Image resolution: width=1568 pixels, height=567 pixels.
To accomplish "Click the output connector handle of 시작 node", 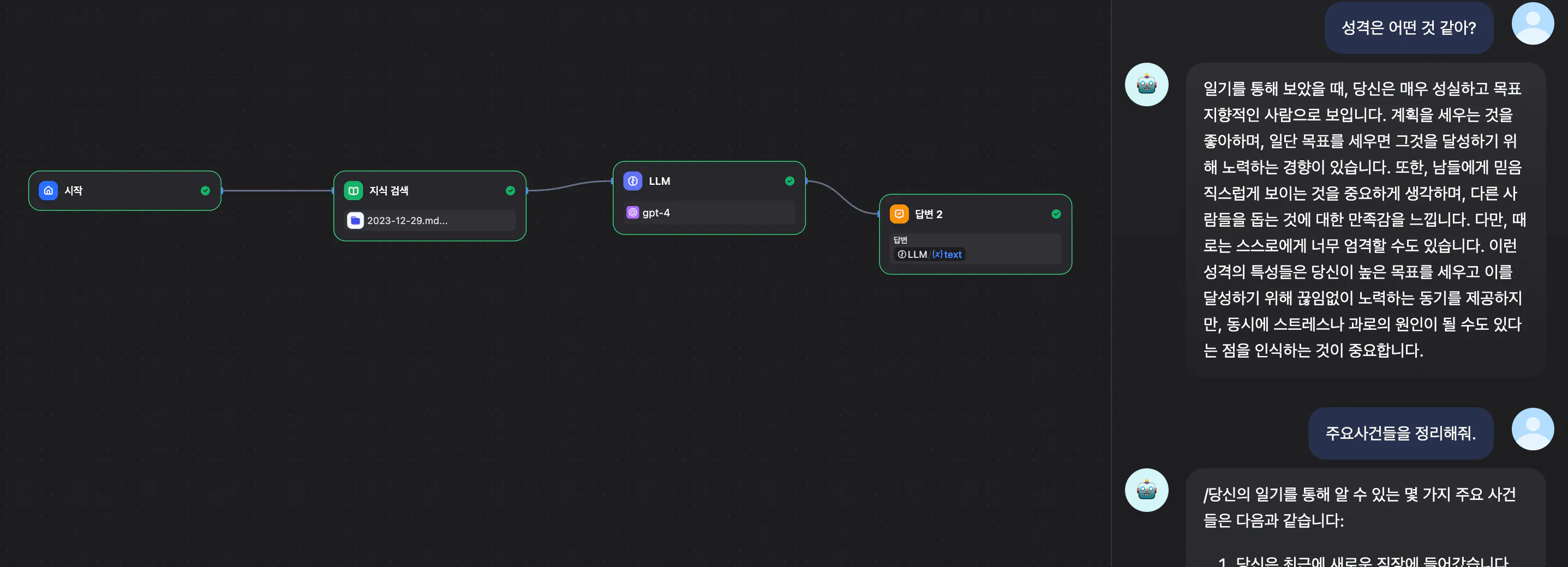I will point(222,190).
